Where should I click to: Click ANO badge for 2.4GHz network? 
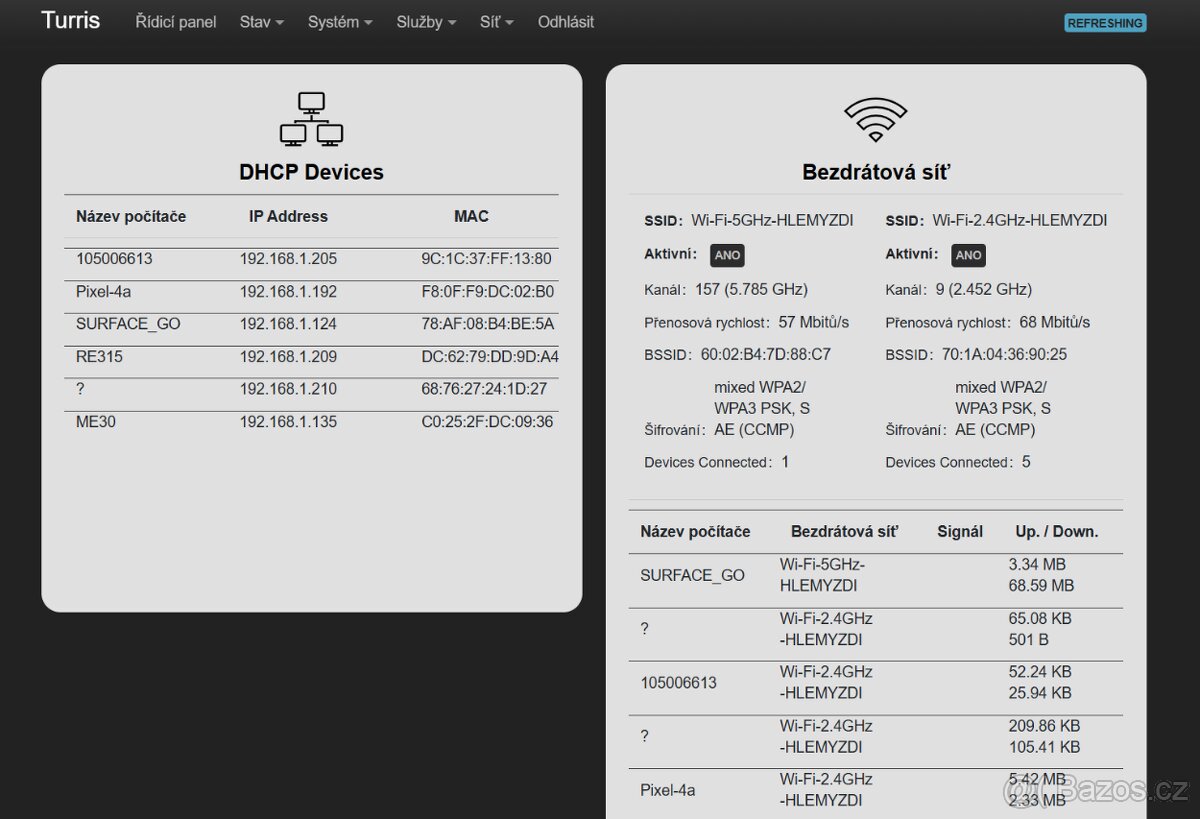coord(968,255)
